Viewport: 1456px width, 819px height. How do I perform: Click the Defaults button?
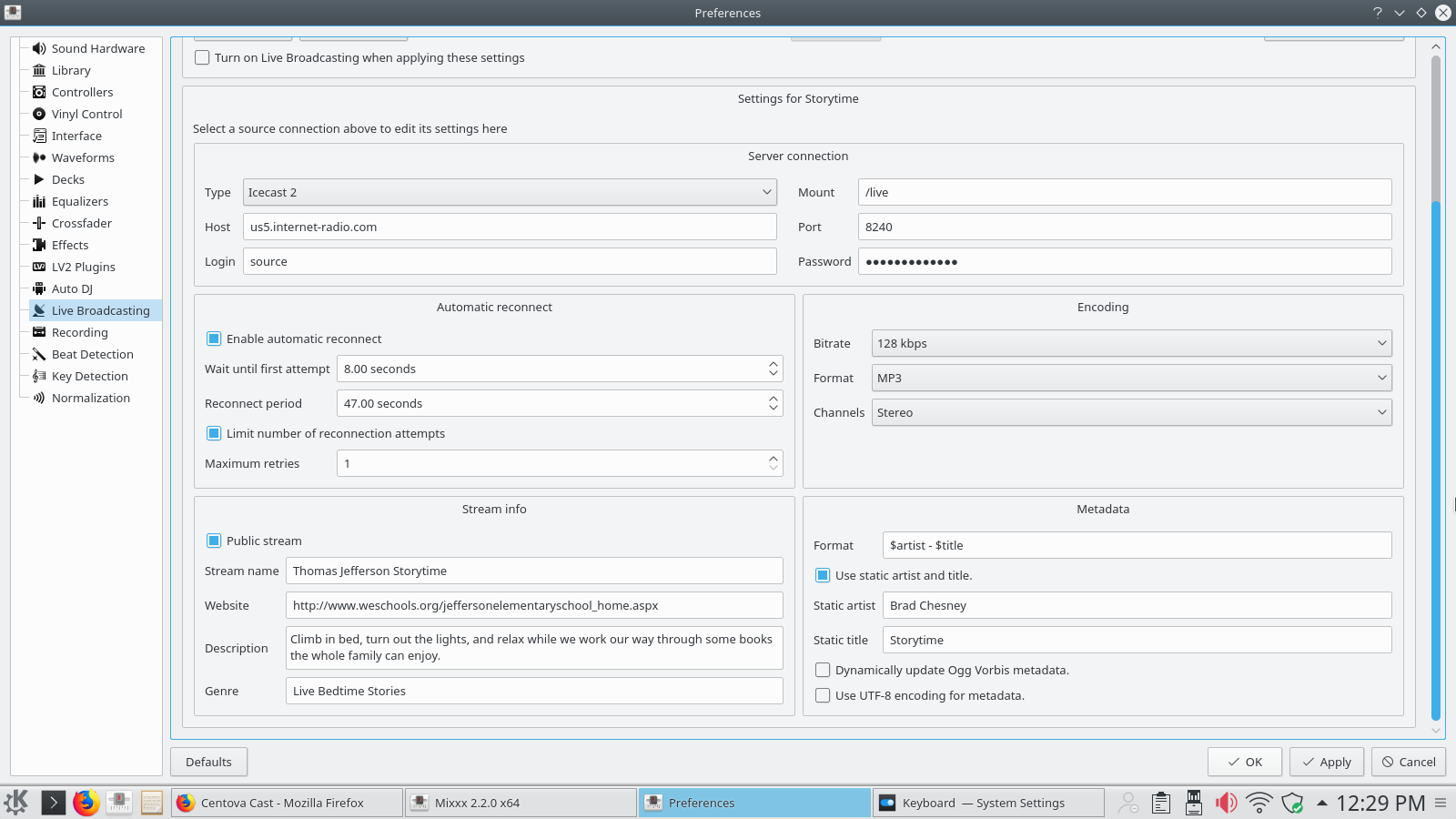click(208, 762)
